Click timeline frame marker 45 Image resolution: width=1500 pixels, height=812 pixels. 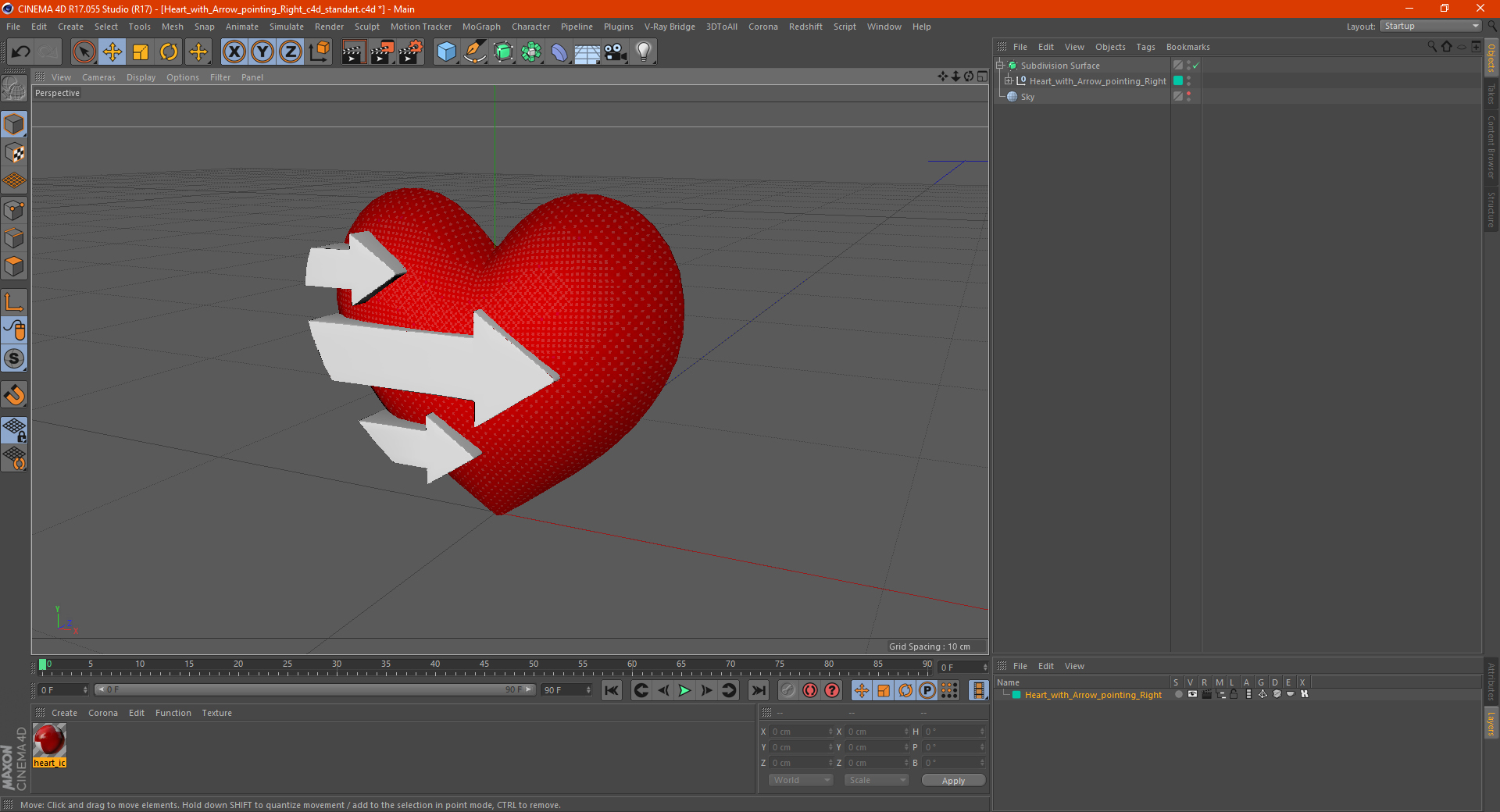tap(484, 664)
